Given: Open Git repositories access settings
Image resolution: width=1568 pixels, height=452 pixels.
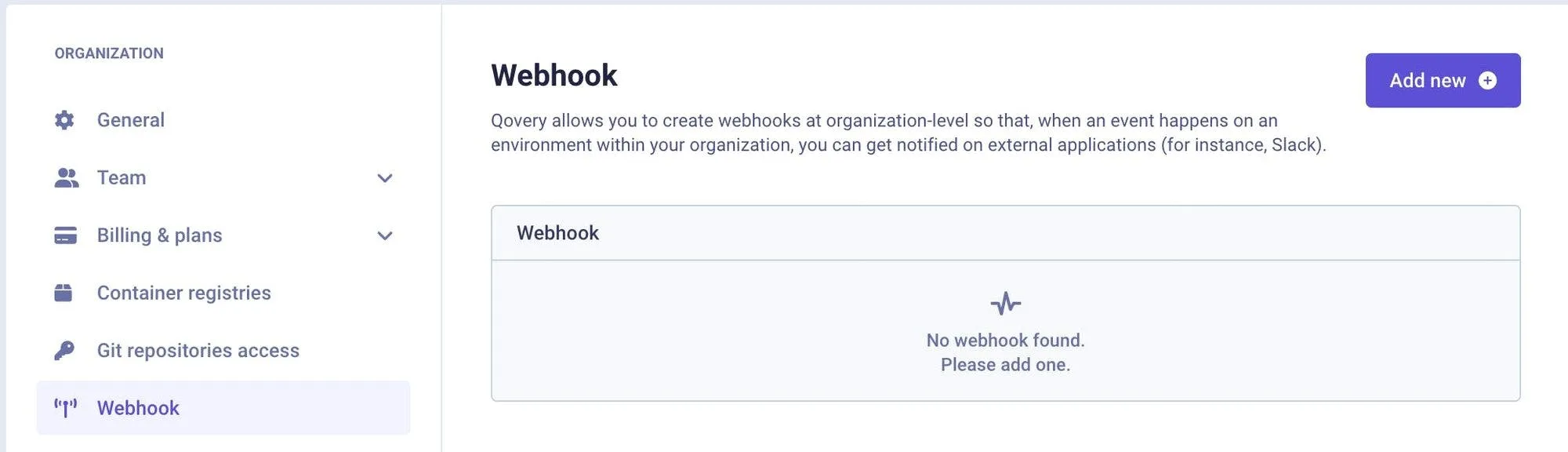Looking at the screenshot, I should pyautogui.click(x=198, y=350).
